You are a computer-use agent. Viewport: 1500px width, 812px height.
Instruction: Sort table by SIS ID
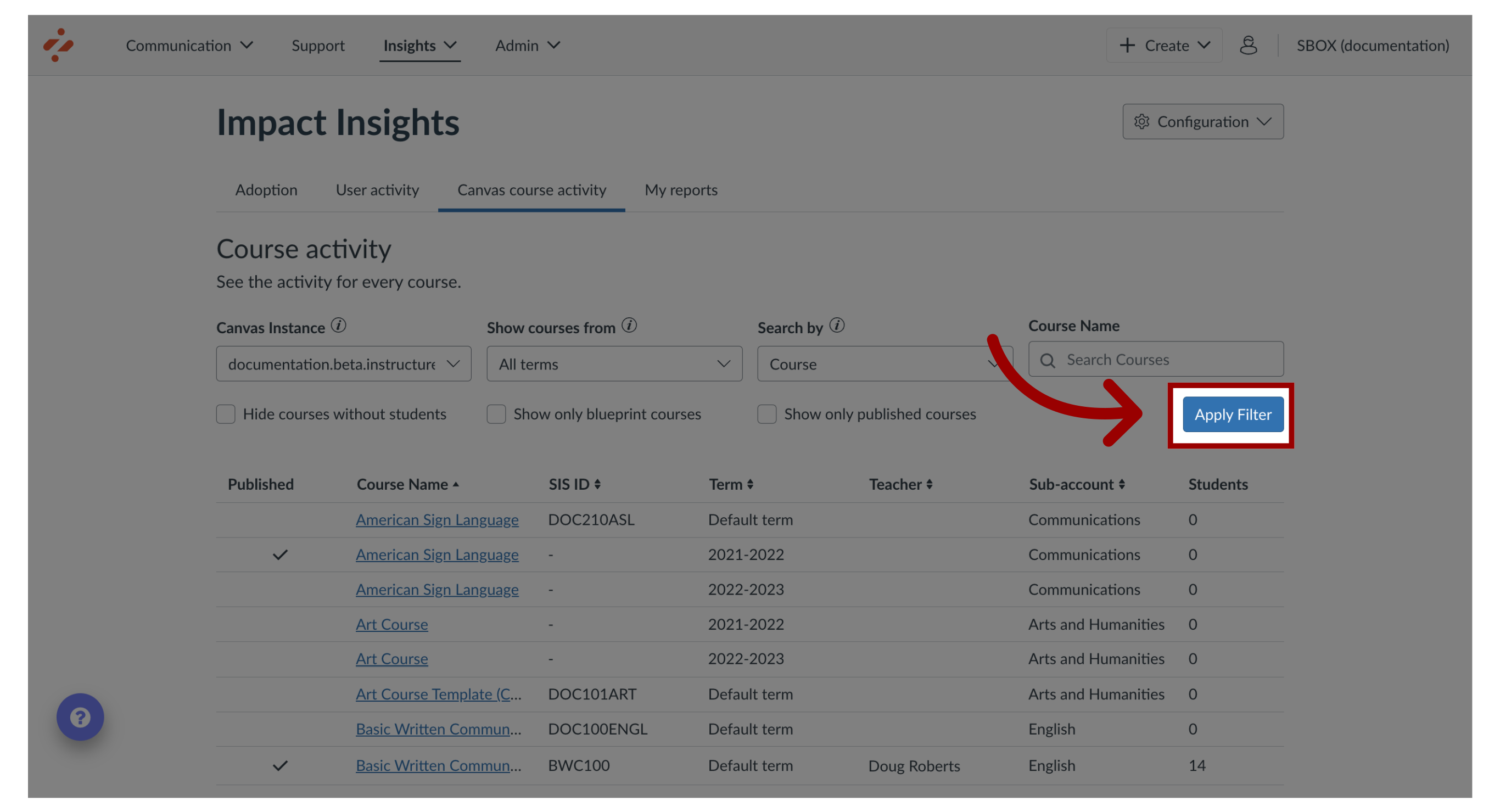coord(597,484)
